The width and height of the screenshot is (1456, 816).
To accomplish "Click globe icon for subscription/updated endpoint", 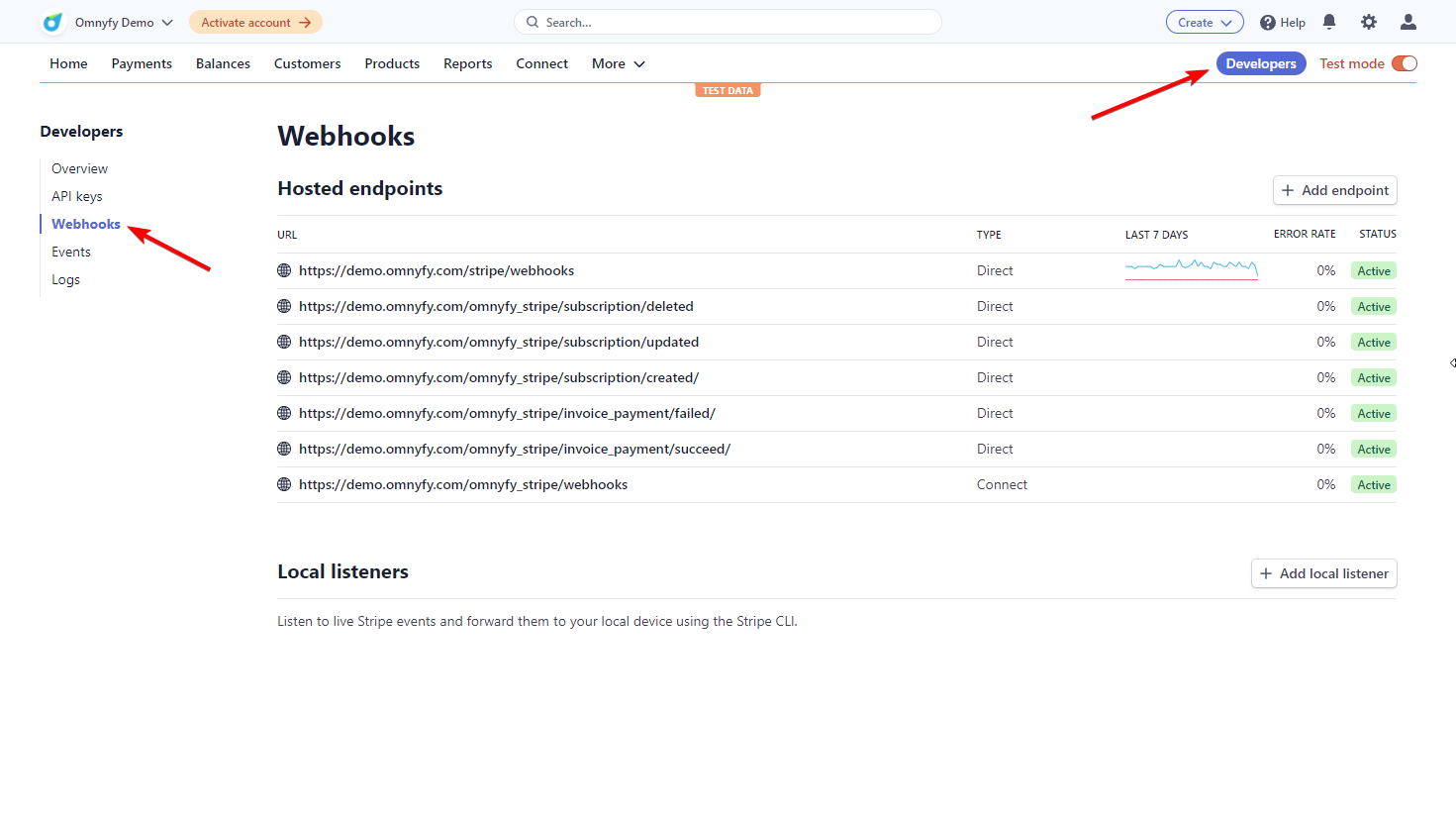I will click(284, 342).
